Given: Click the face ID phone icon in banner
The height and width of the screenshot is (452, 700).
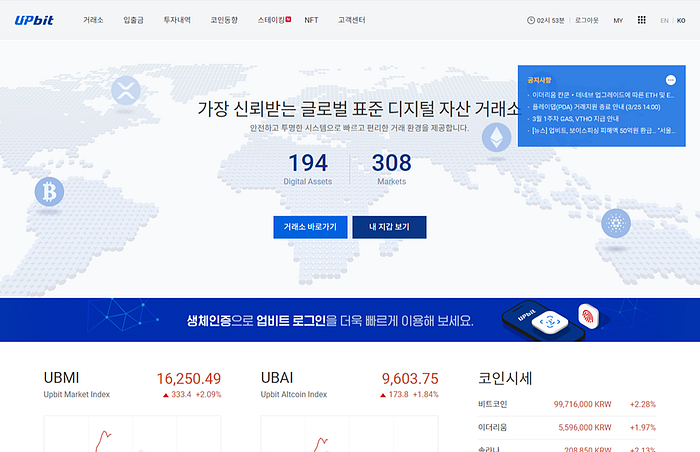Looking at the screenshot, I should coord(549,322).
